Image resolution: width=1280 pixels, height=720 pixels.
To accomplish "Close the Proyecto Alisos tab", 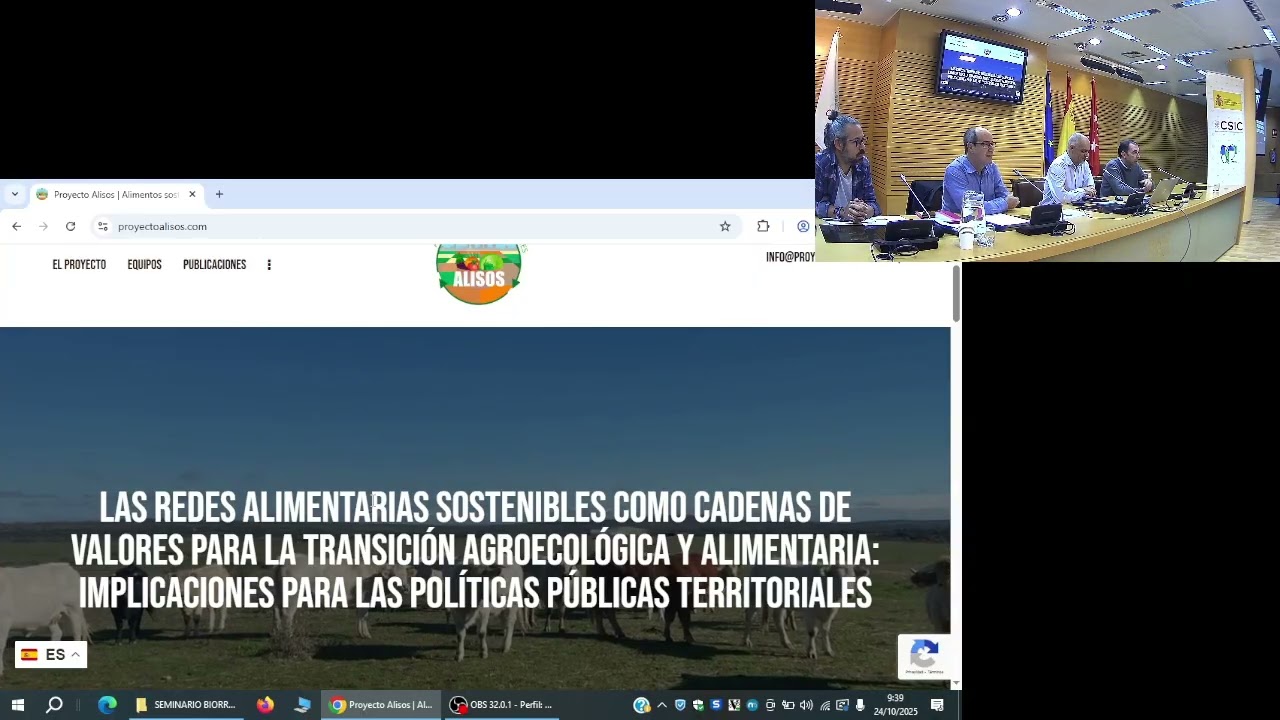I will tap(192, 194).
